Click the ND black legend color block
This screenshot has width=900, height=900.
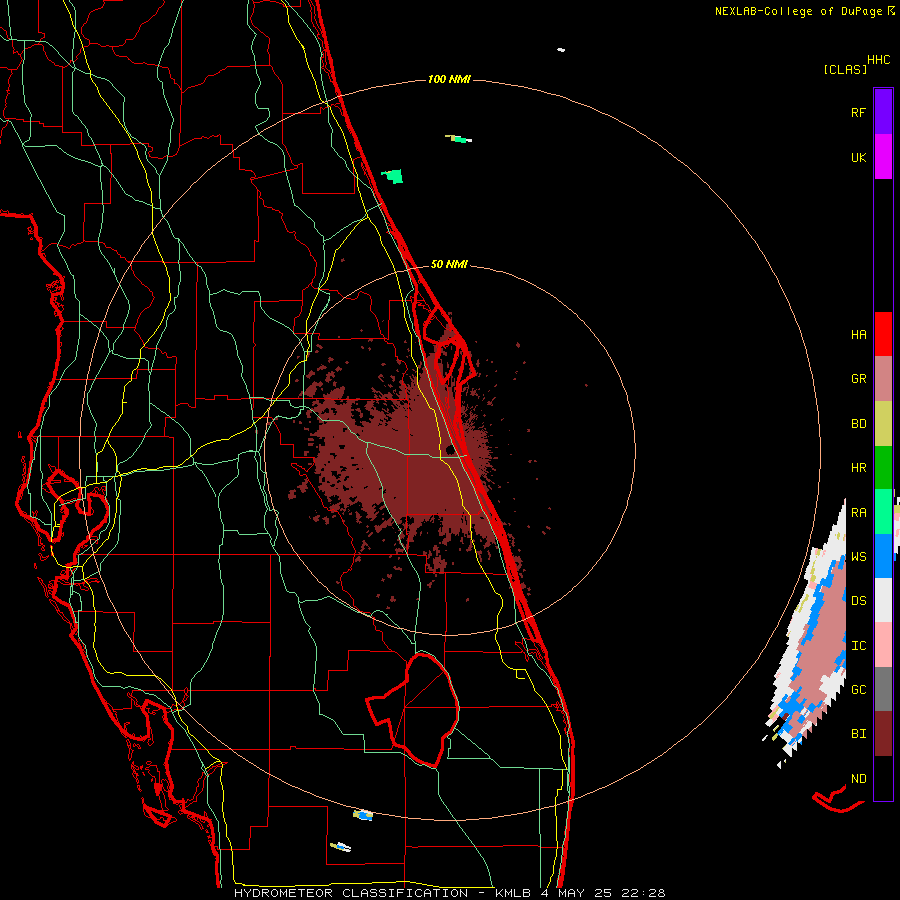[883, 778]
